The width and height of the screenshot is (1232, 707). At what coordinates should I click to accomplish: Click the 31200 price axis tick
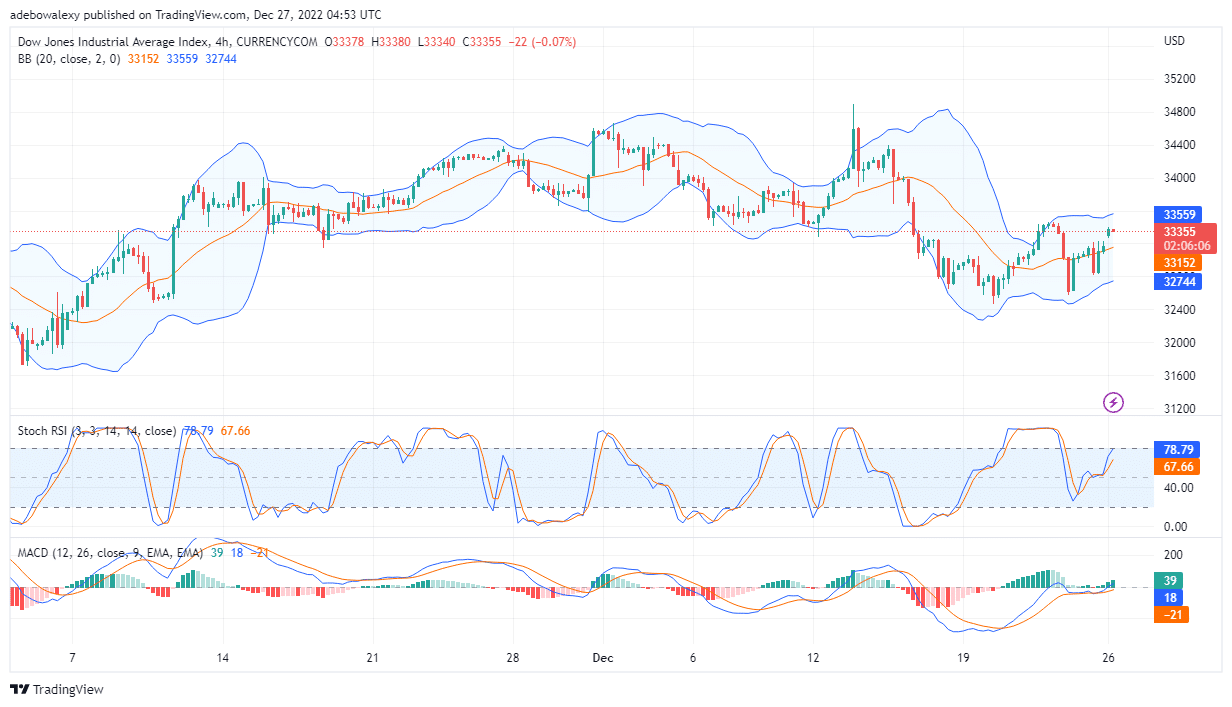click(1180, 409)
